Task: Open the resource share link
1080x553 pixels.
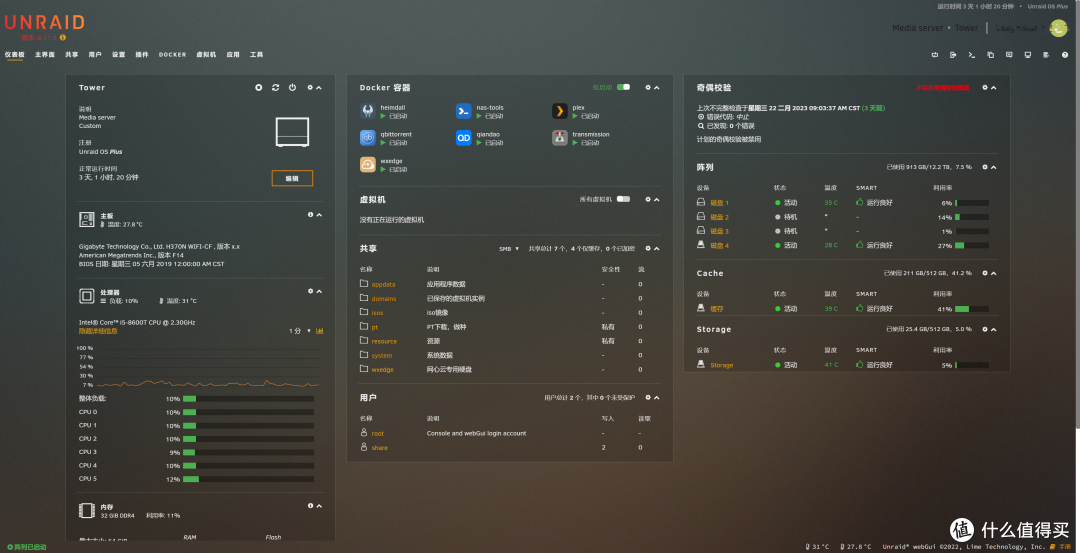Action: [x=384, y=342]
